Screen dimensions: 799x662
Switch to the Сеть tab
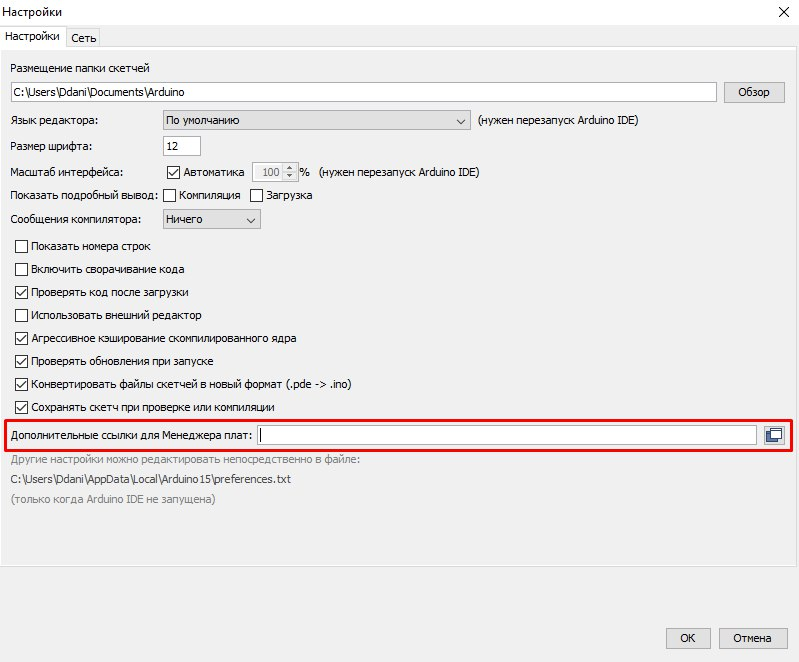tap(83, 37)
